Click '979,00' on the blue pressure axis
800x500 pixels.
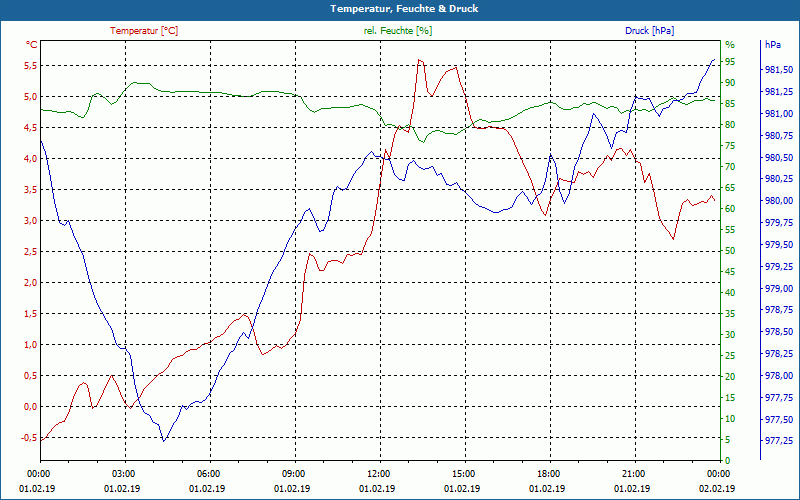tap(779, 289)
